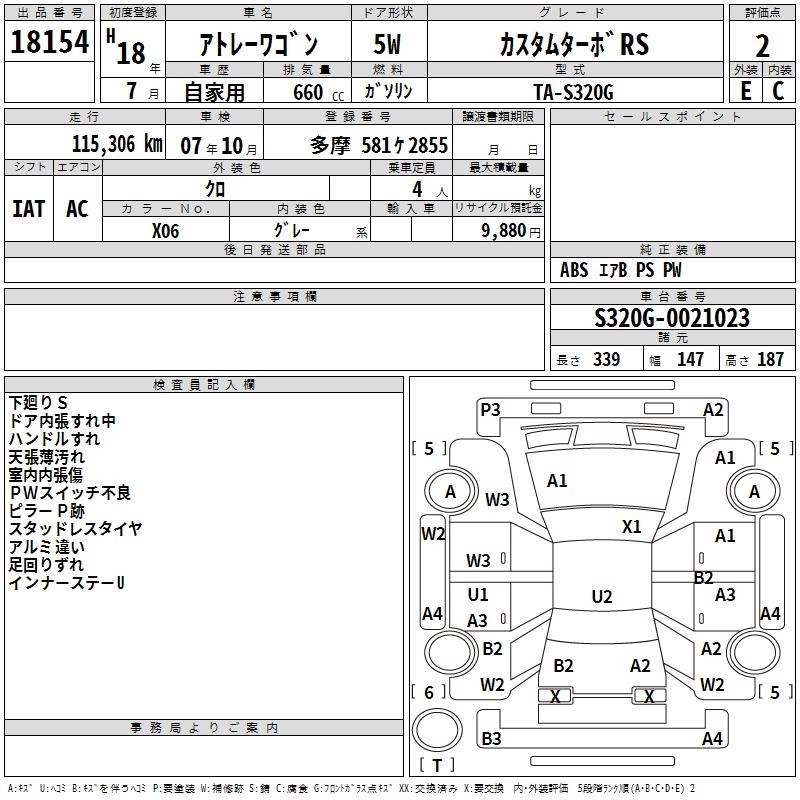Screen dimensions: 800x800
Task: Click inspector note ピラーP跡
Action: pos(47,511)
